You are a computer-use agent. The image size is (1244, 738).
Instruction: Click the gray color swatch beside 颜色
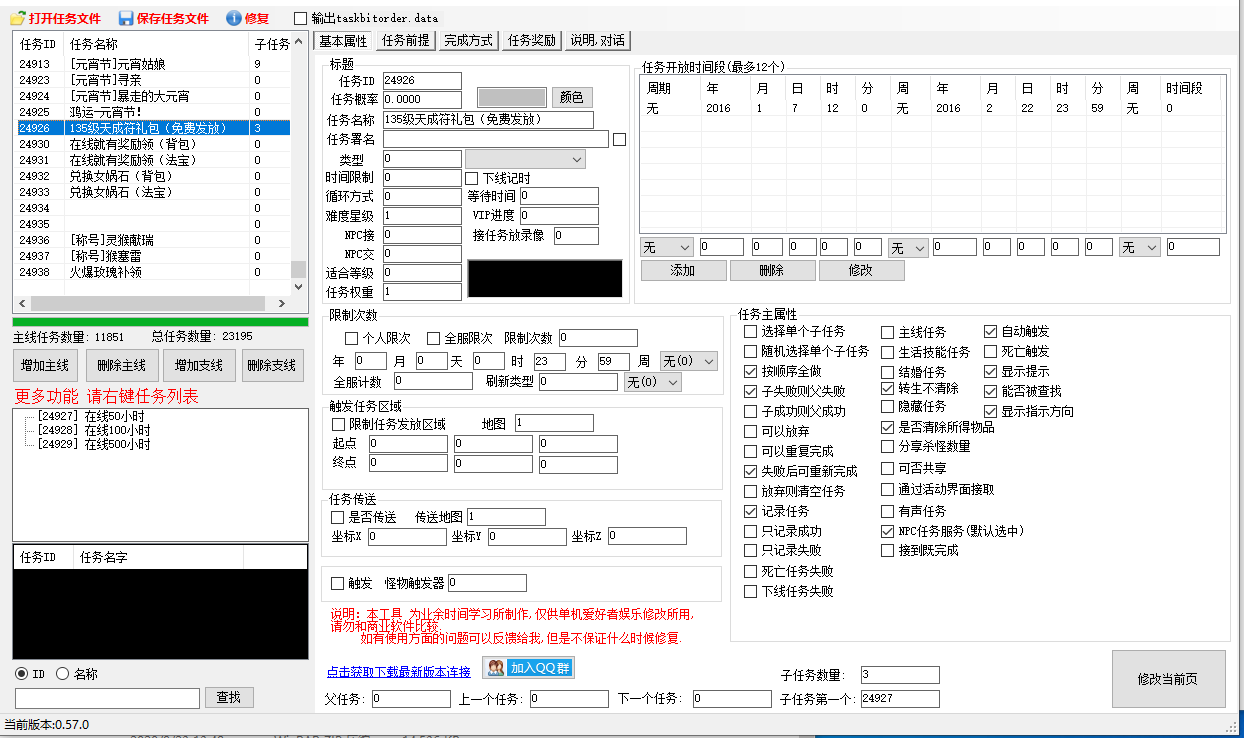point(512,97)
